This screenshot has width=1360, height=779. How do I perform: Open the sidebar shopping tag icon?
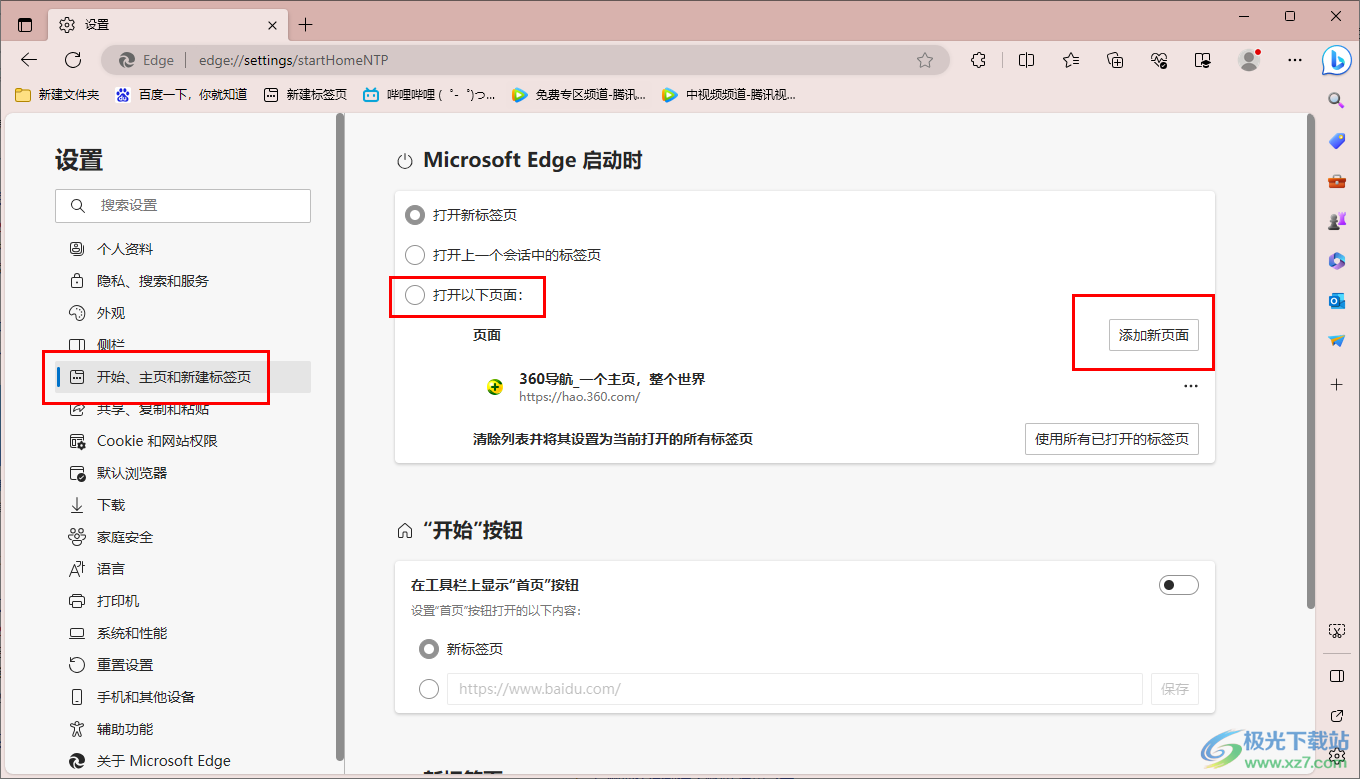[x=1337, y=141]
